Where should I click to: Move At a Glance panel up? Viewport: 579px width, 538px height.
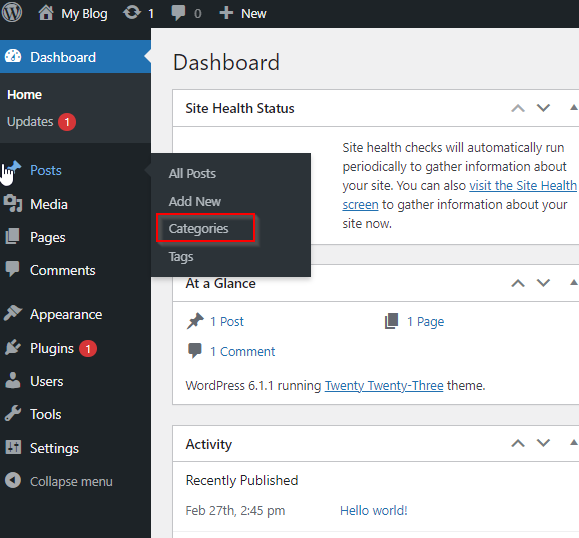(518, 283)
